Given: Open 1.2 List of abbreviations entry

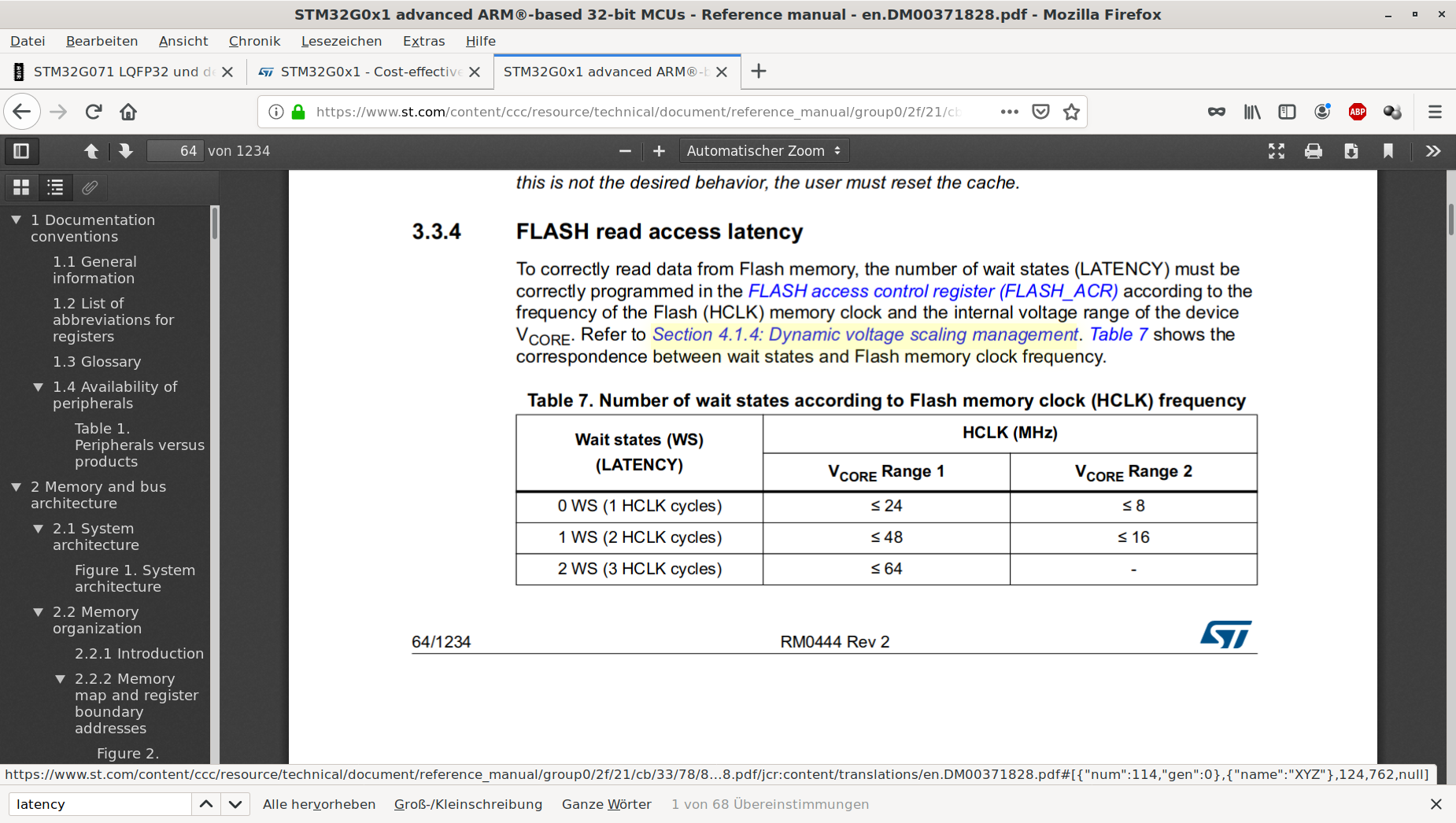Looking at the screenshot, I should point(113,319).
